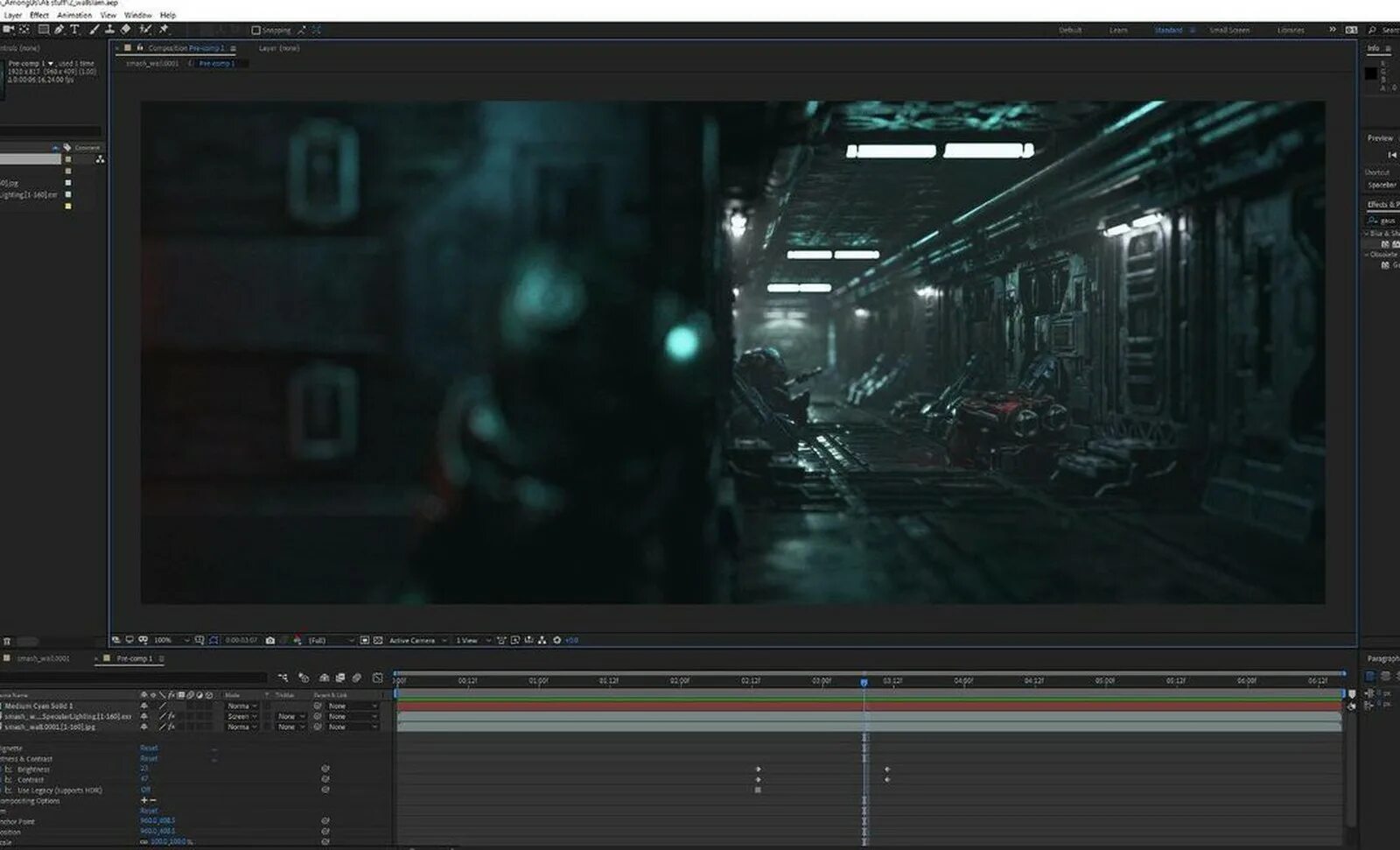1400x850 pixels.
Task: Click the Use Legacy Off value
Action: [x=145, y=790]
